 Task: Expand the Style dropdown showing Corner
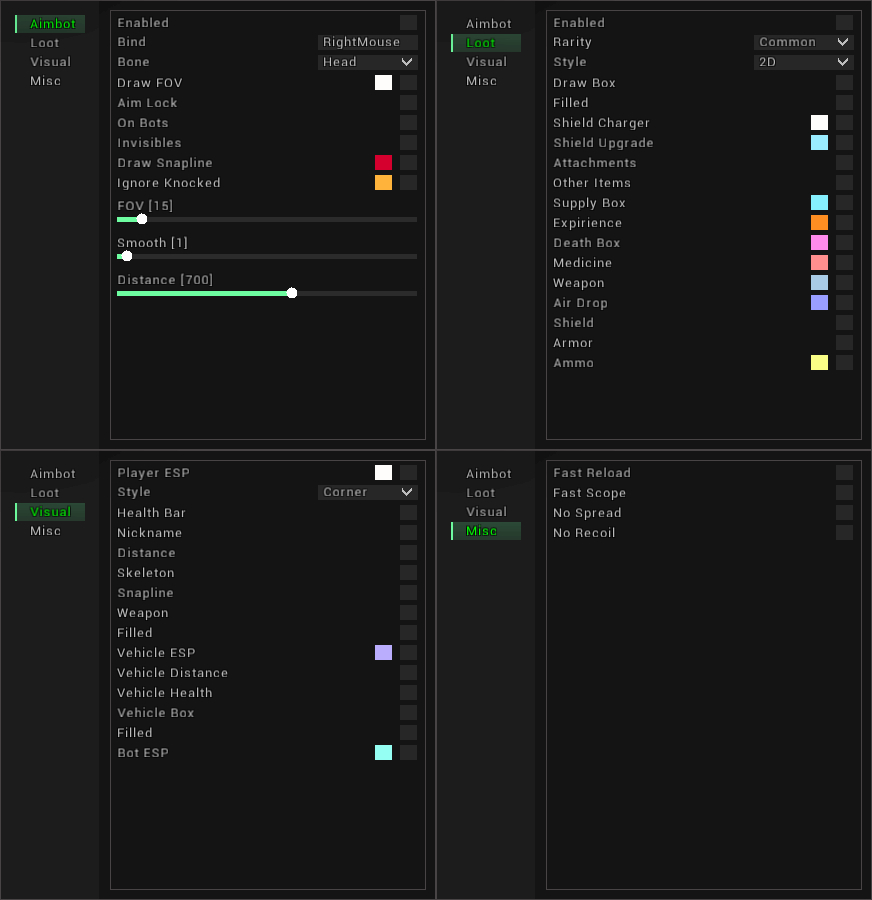click(x=368, y=492)
